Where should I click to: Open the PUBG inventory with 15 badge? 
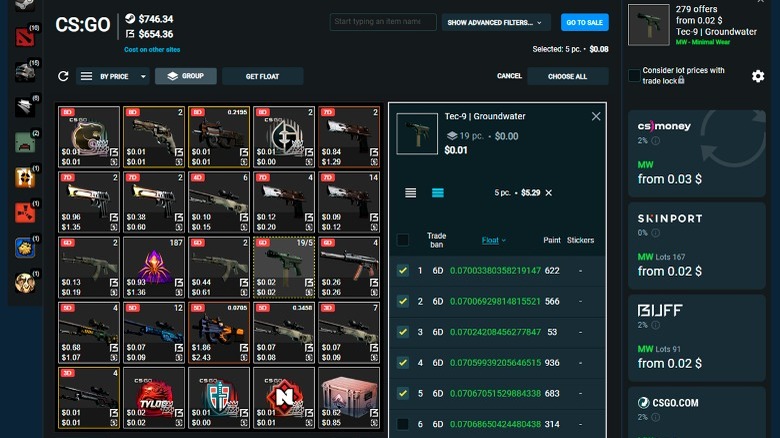[24, 72]
